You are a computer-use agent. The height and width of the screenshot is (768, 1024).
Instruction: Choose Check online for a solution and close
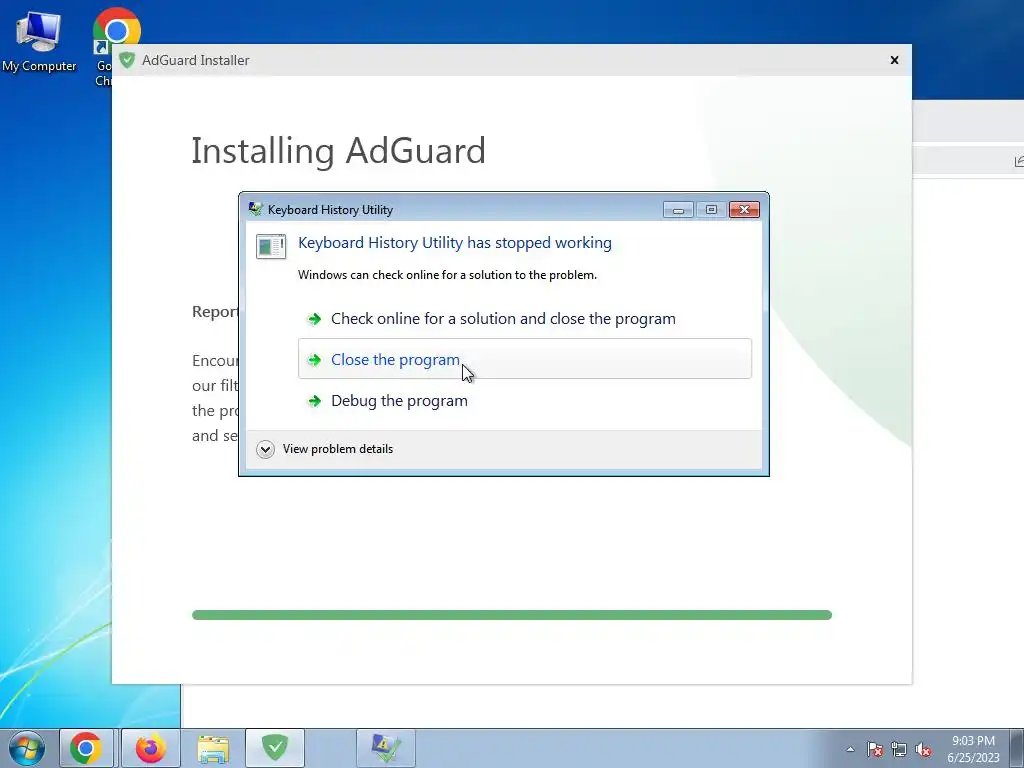[524, 319]
